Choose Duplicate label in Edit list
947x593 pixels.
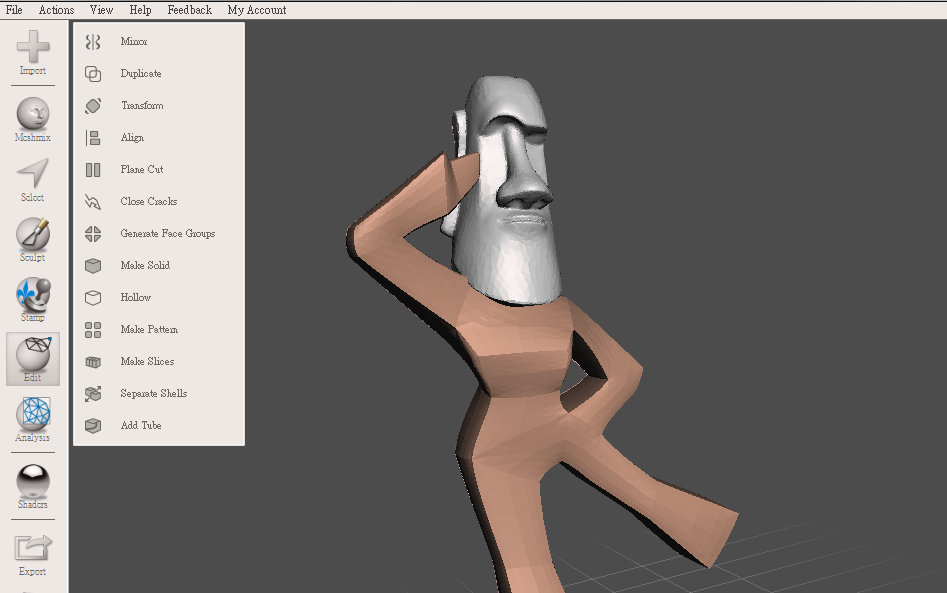[x=141, y=74]
